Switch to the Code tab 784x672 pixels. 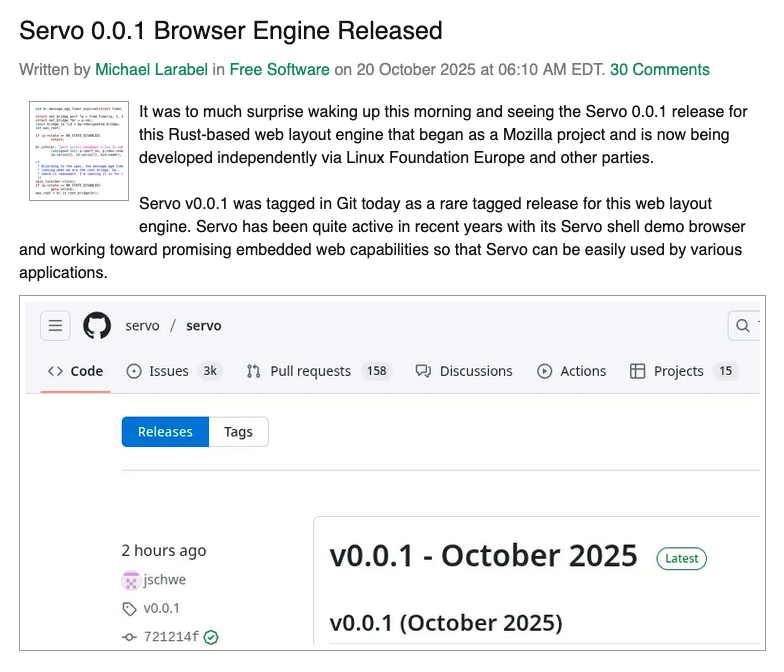pyautogui.click(x=76, y=371)
